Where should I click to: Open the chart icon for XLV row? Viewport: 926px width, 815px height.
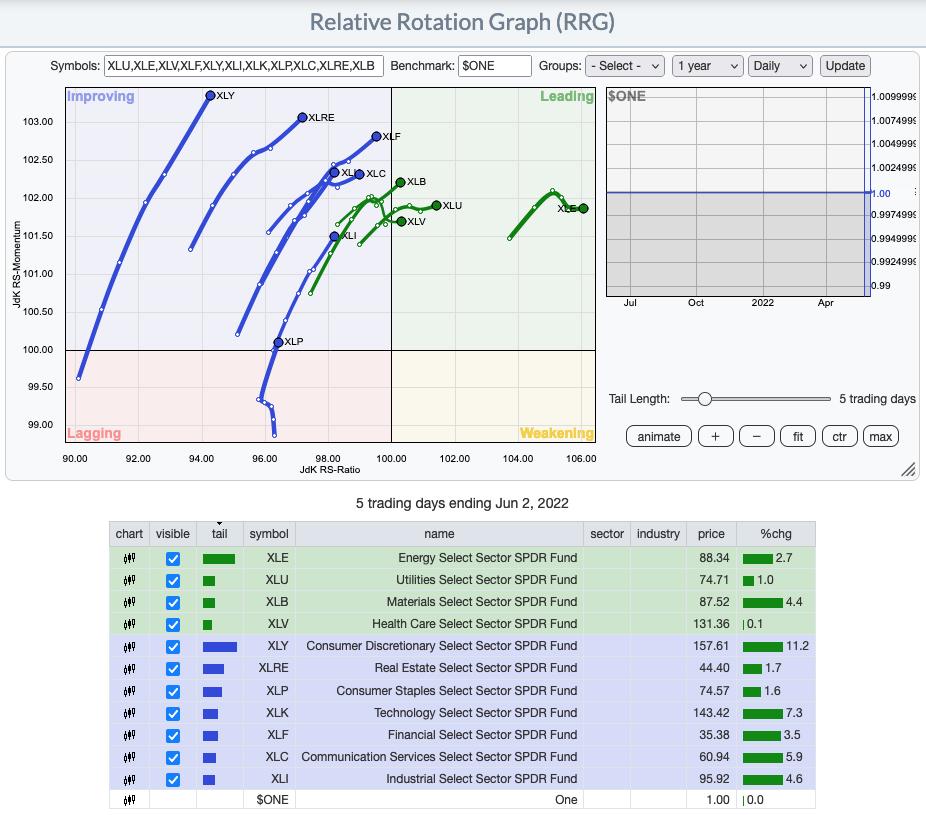coord(129,624)
